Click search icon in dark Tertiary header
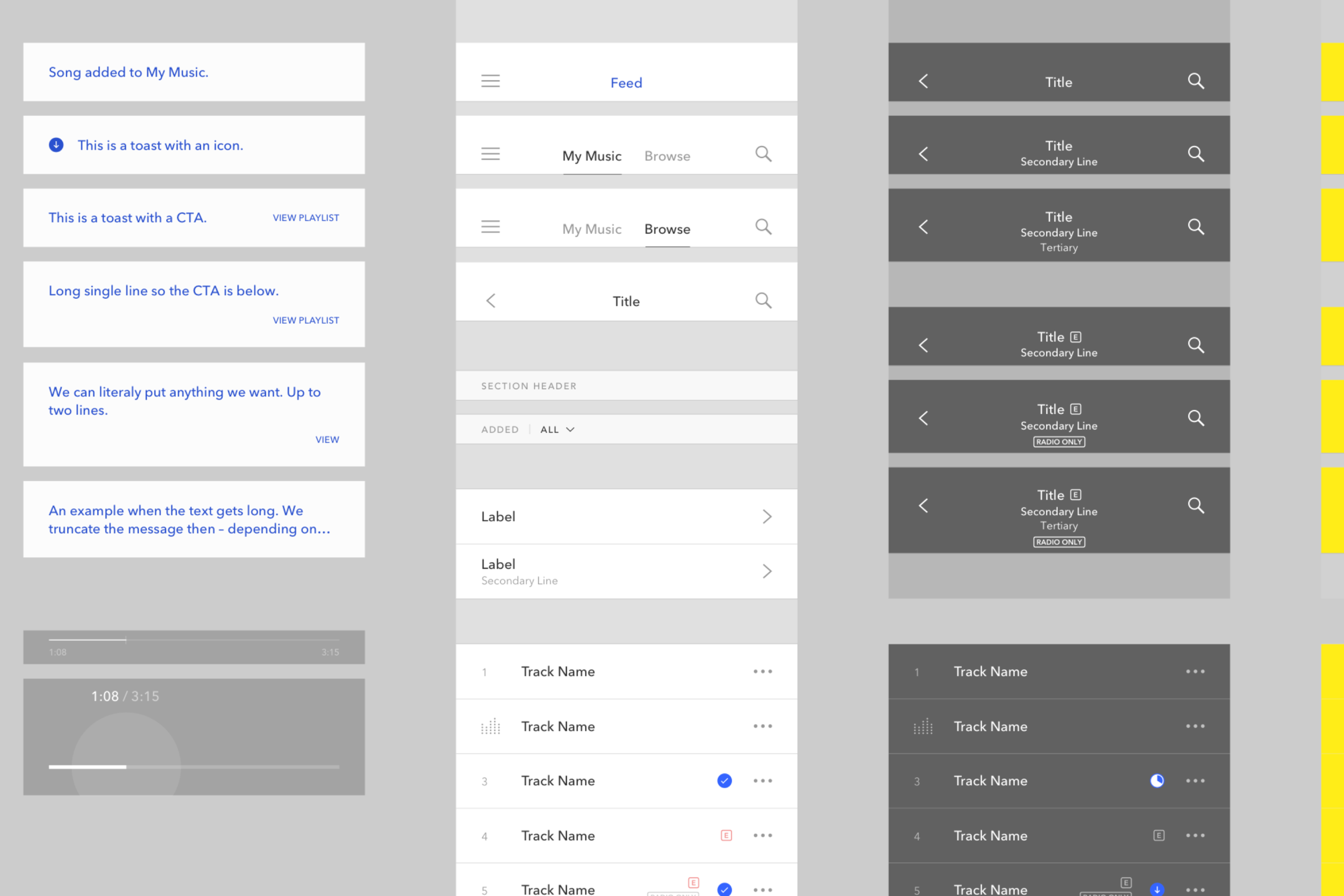Viewport: 1344px width, 896px height. coord(1196,227)
